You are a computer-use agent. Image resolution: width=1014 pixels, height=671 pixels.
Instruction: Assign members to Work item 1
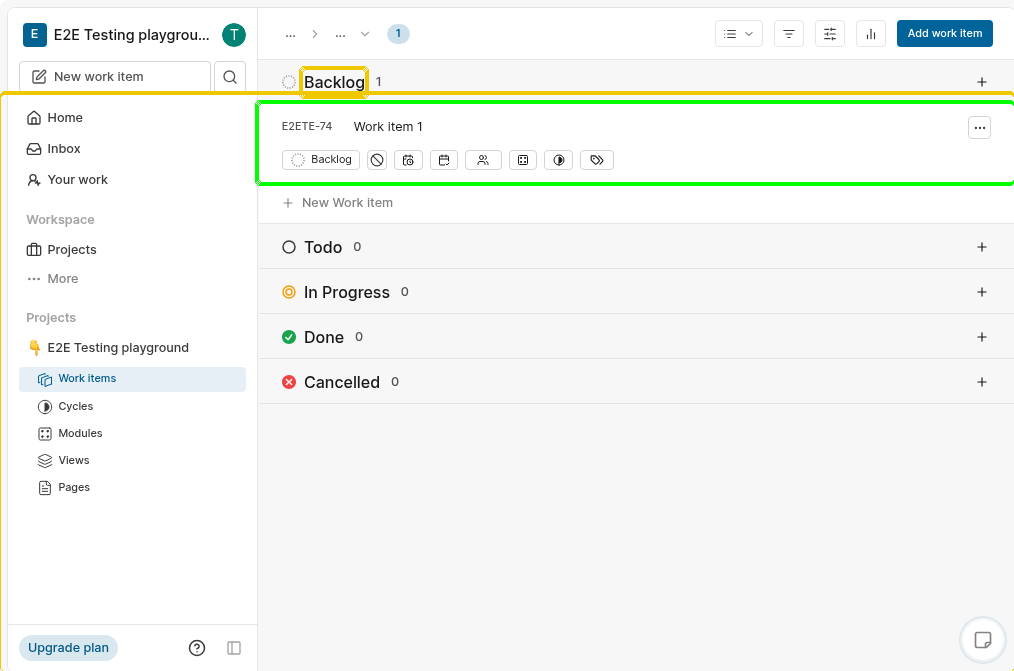[483, 160]
